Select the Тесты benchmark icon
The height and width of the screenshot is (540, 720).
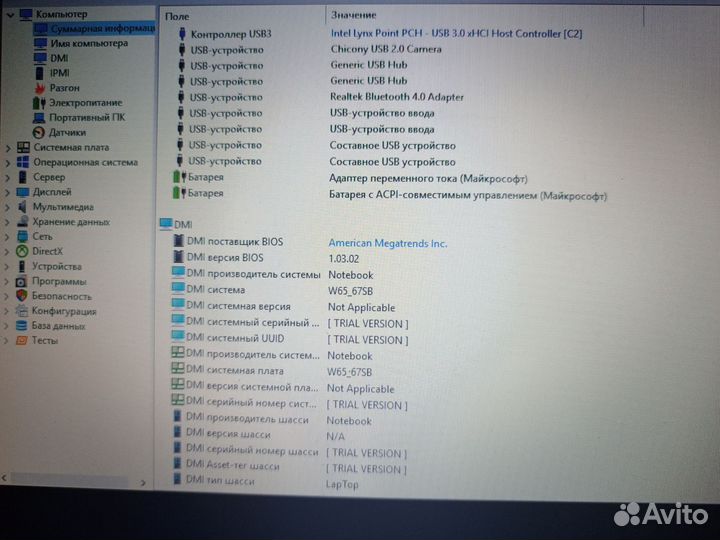click(22, 340)
